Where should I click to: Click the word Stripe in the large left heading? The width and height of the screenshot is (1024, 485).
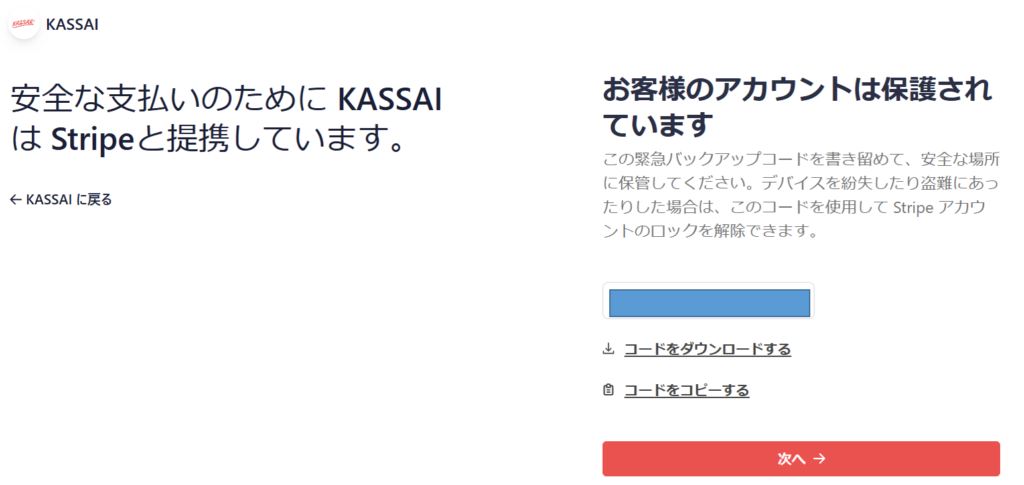point(92,138)
